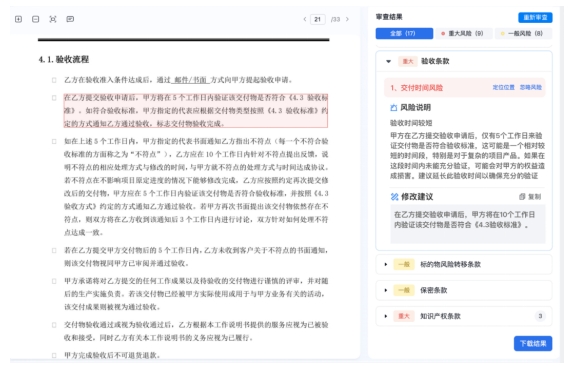Click the bullet before 甲方承诺将对乙方提交

pos(54,281)
